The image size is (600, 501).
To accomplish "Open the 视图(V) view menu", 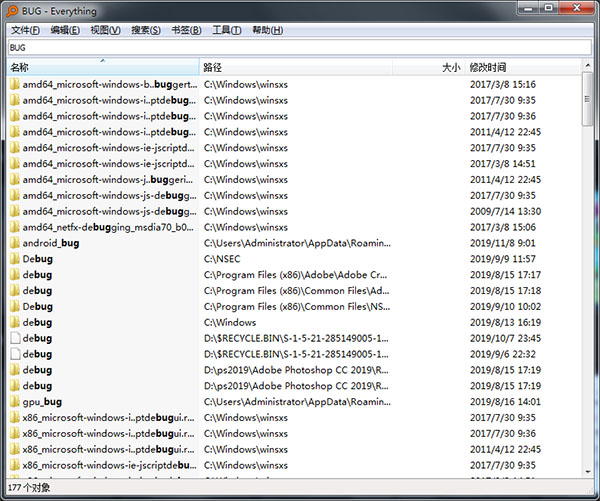I will click(105, 30).
